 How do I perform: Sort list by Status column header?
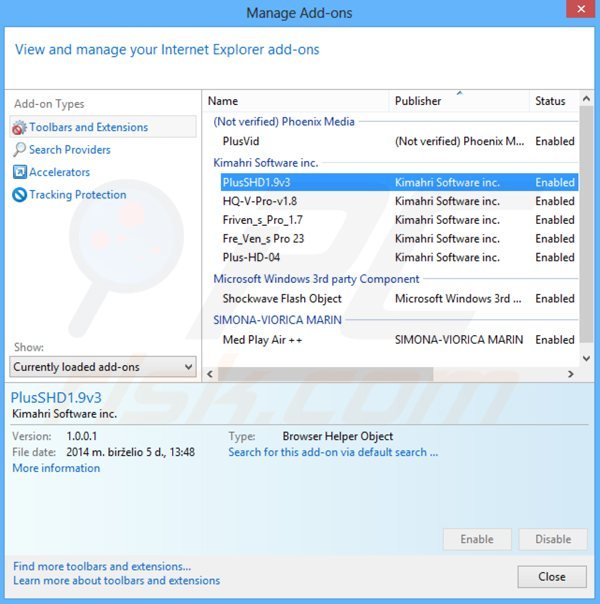coord(554,101)
